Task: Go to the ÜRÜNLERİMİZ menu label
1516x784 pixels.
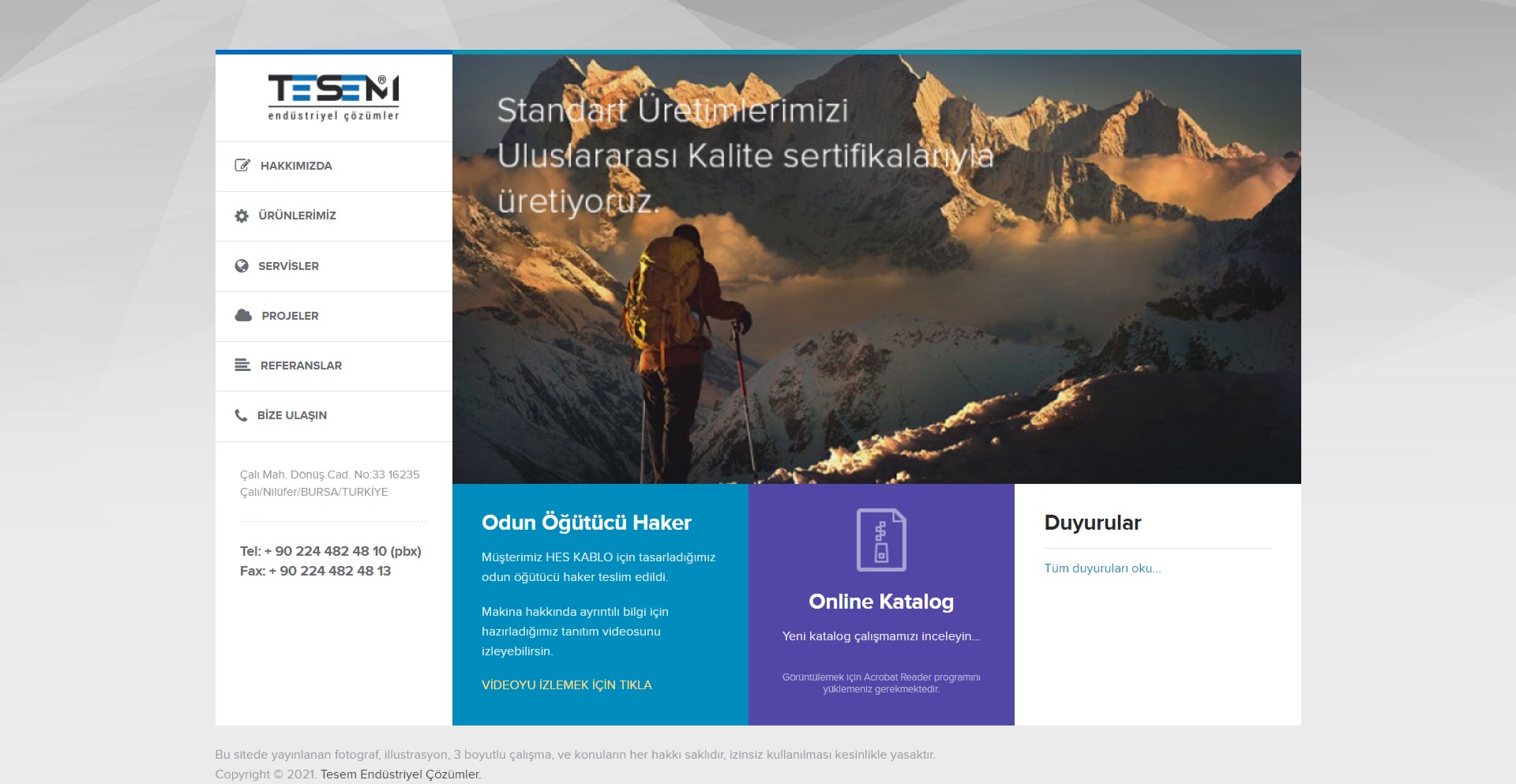Action: pyautogui.click(x=297, y=216)
